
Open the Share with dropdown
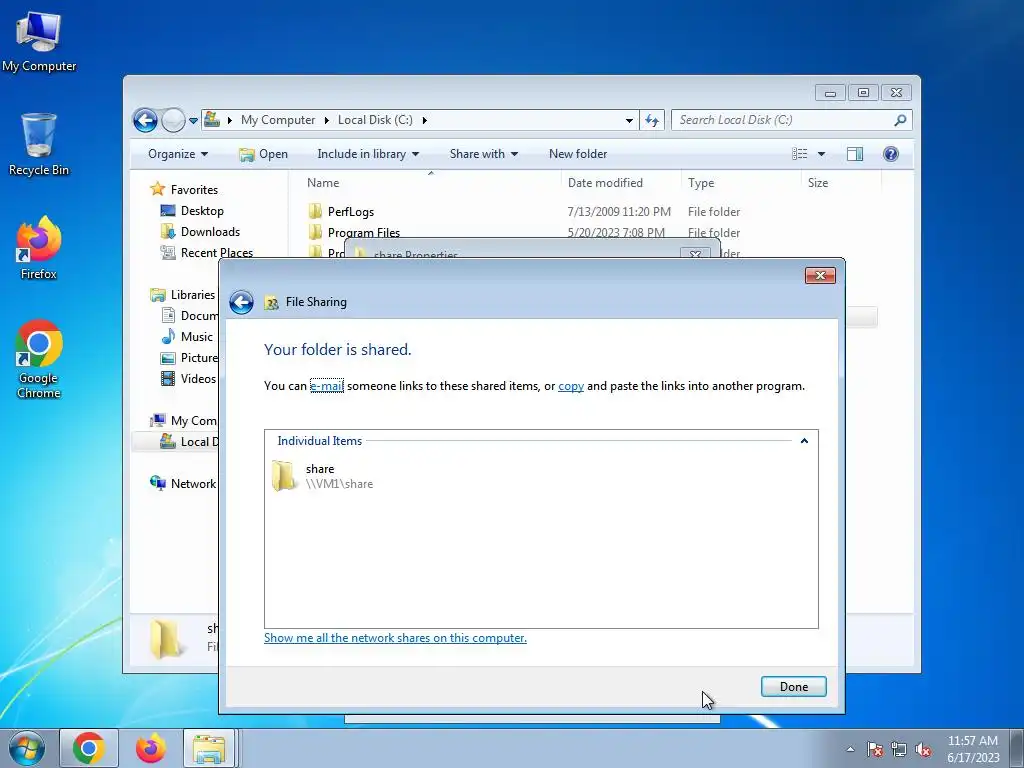(484, 154)
